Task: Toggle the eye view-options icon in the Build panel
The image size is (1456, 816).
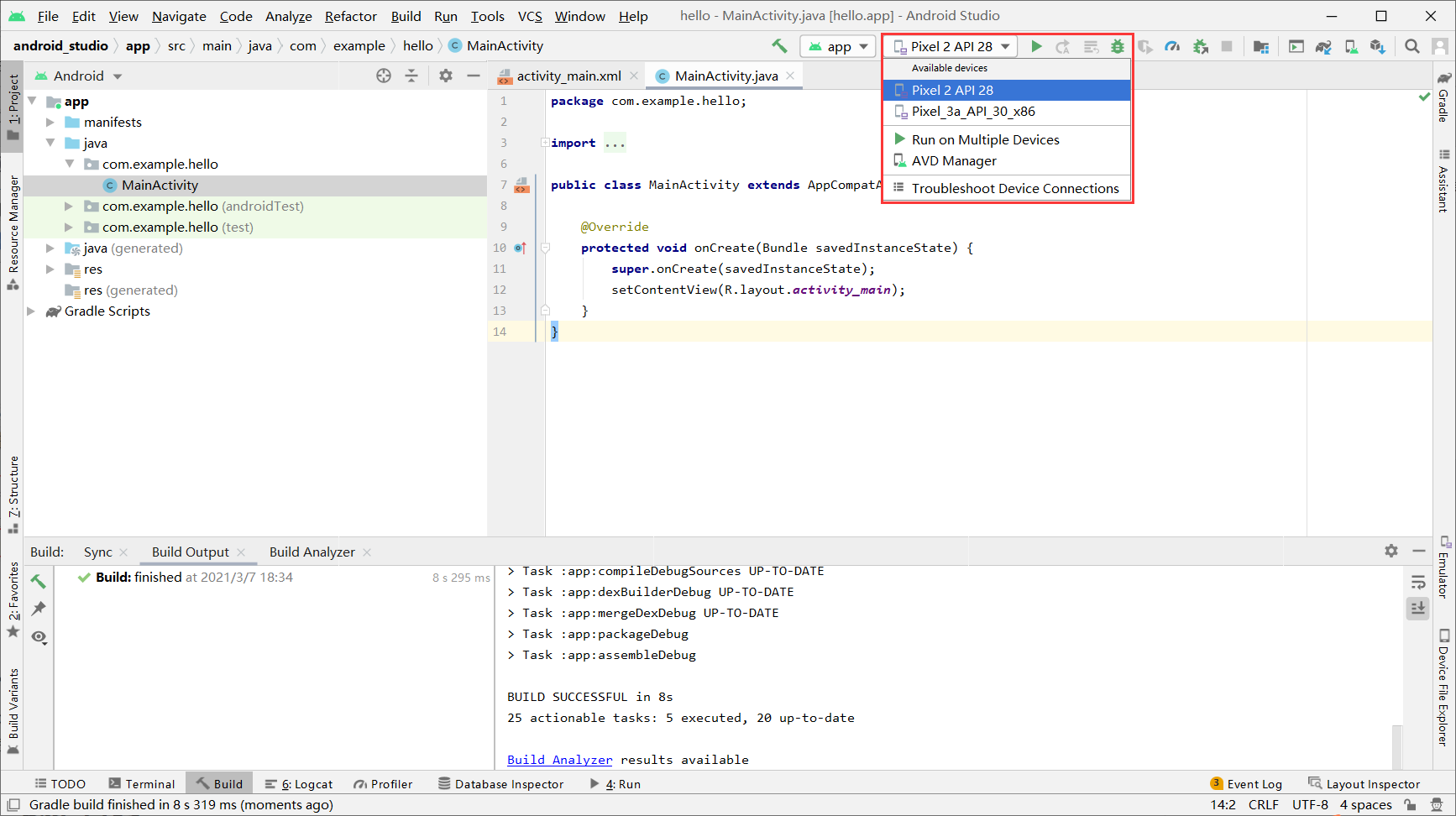Action: click(x=39, y=637)
